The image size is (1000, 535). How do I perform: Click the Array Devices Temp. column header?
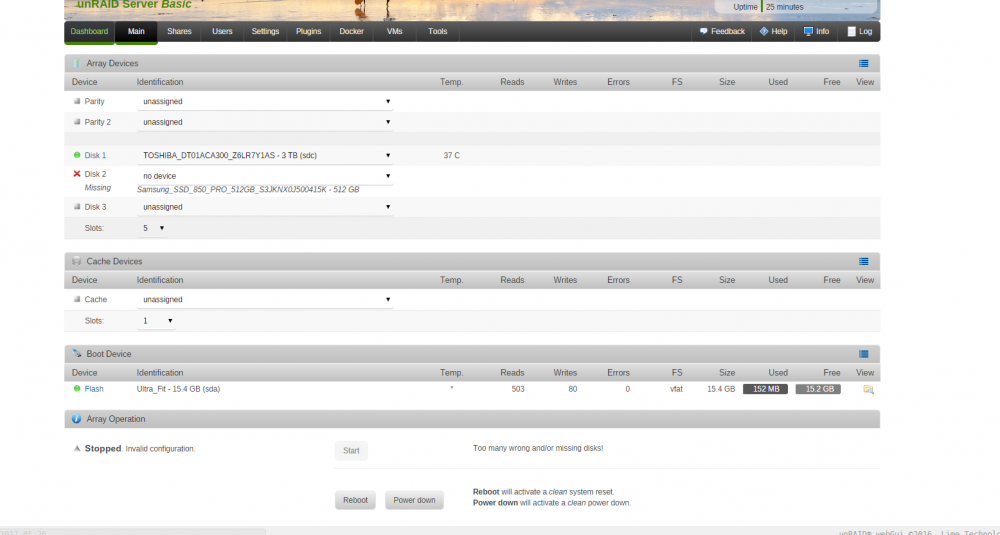452,82
